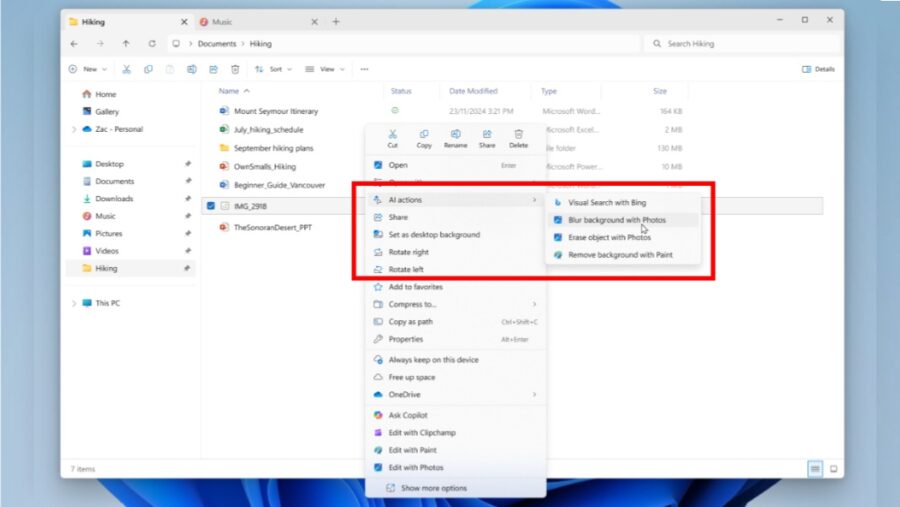
Task: Close the Hiking tab
Action: 184,22
